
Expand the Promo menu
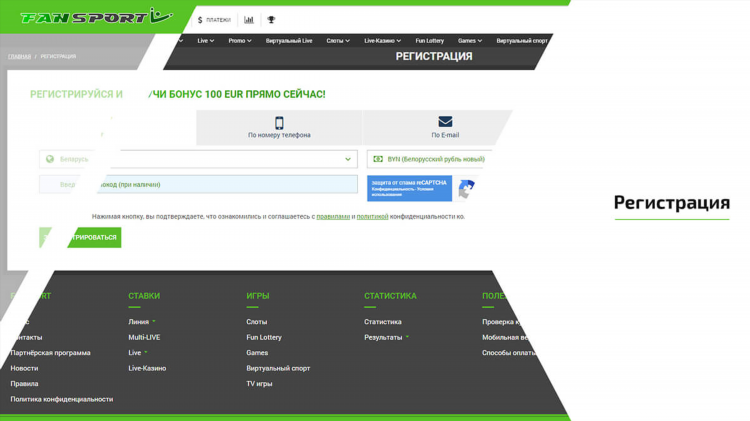(240, 41)
